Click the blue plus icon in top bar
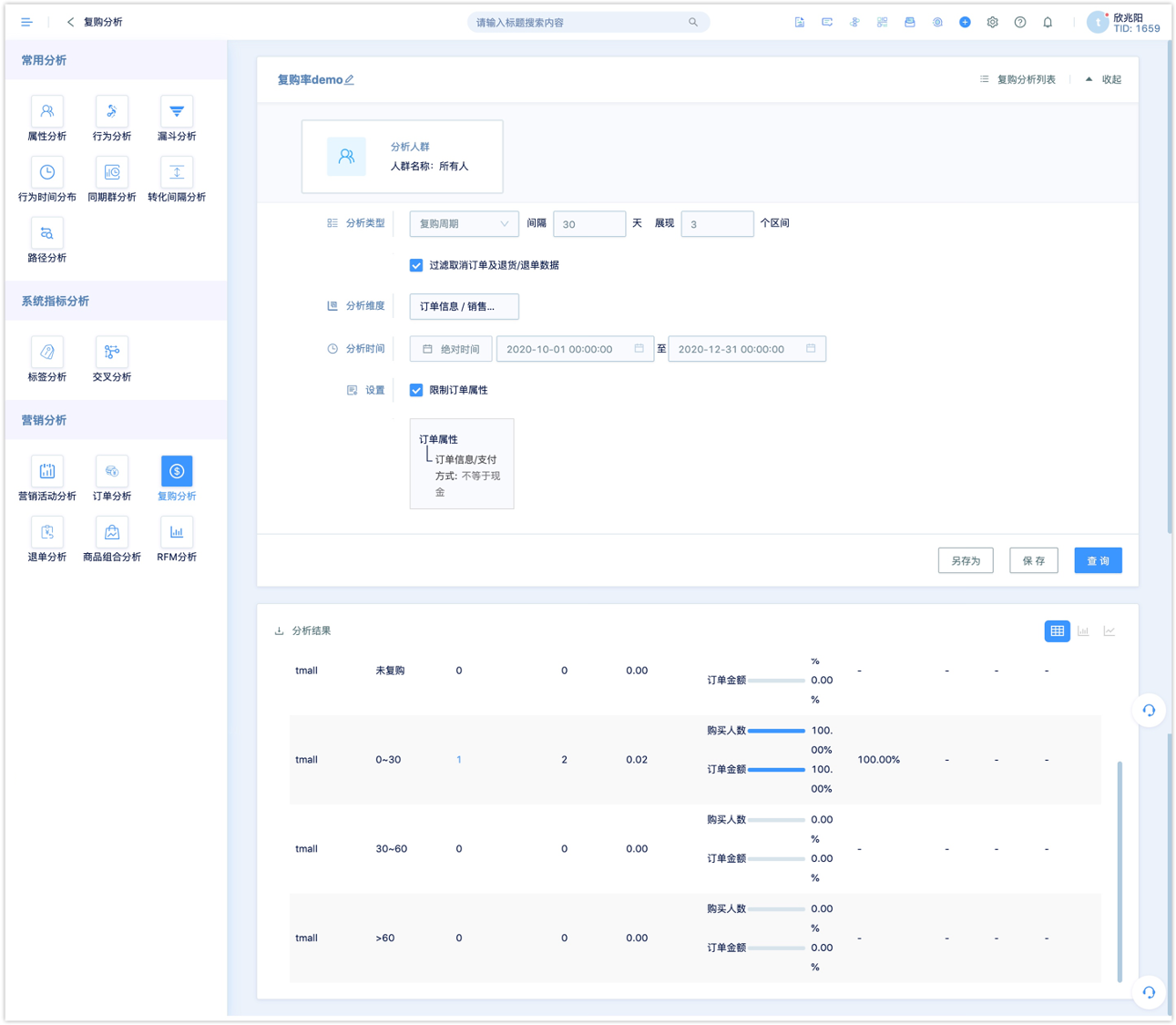The width and height of the screenshot is (1176, 1025). 965,22
